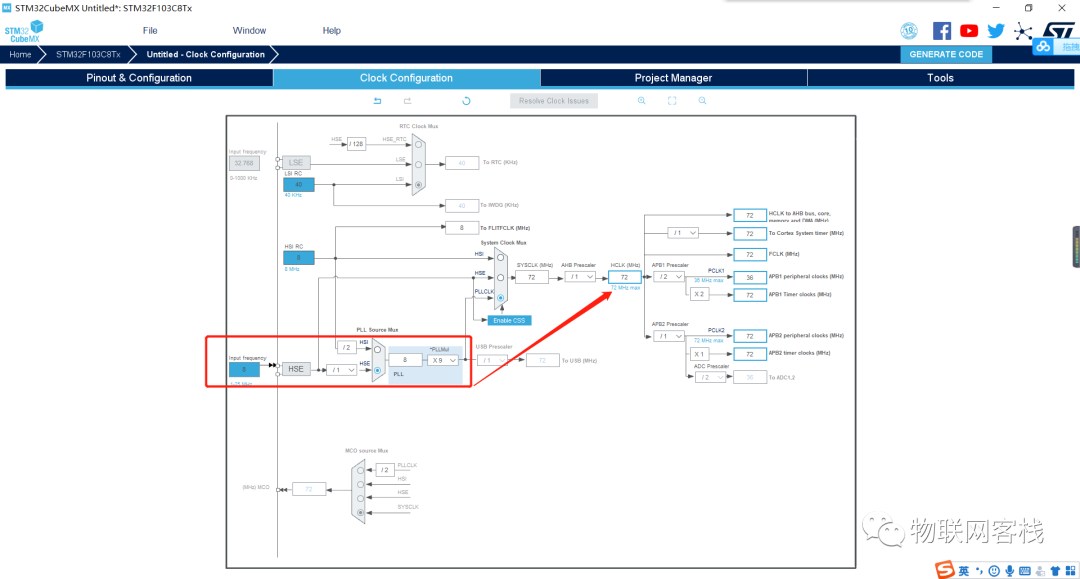Open the AHB Prescaler dropdown

(x=580, y=277)
